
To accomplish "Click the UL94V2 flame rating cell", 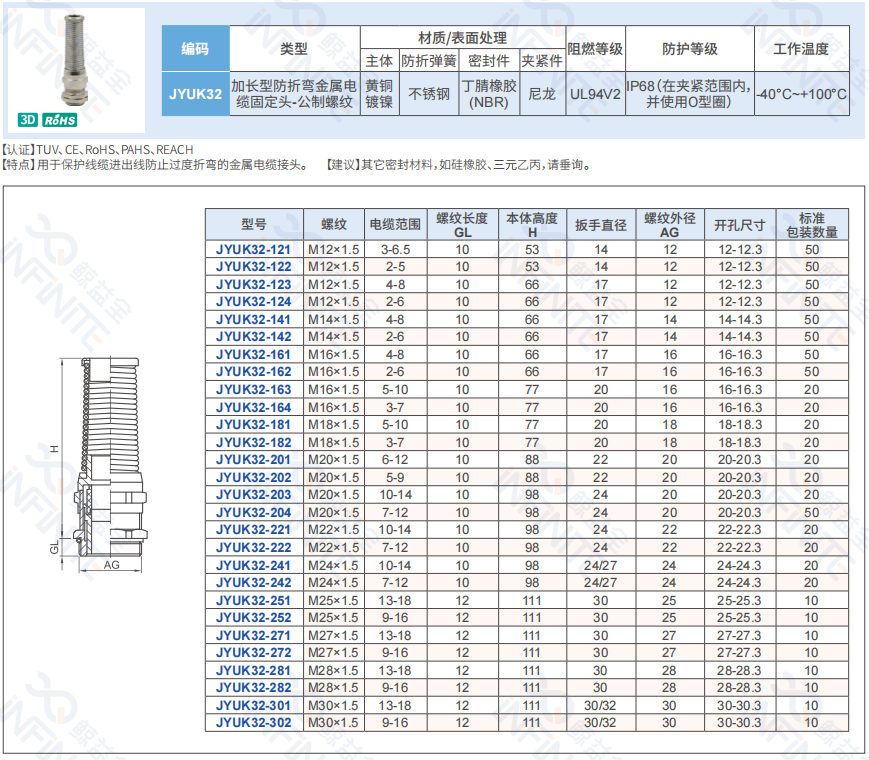I will [x=595, y=94].
